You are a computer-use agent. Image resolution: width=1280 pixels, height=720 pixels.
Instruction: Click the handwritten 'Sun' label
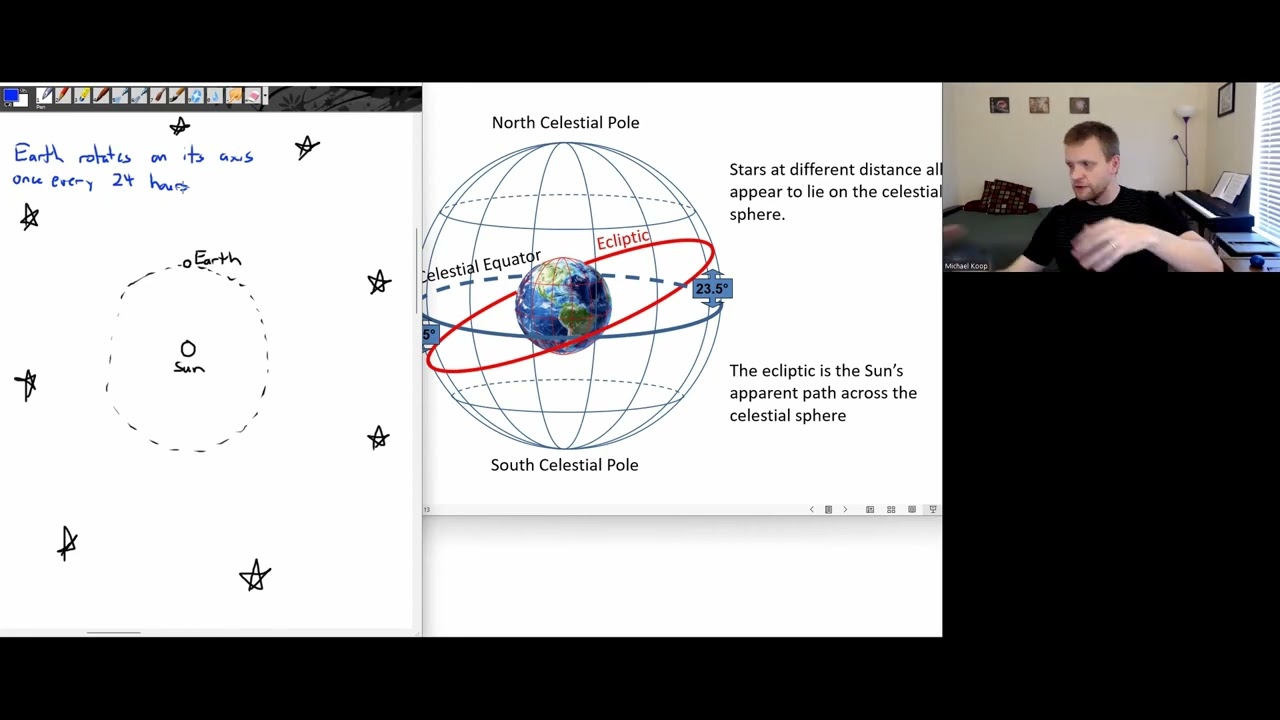(x=189, y=368)
